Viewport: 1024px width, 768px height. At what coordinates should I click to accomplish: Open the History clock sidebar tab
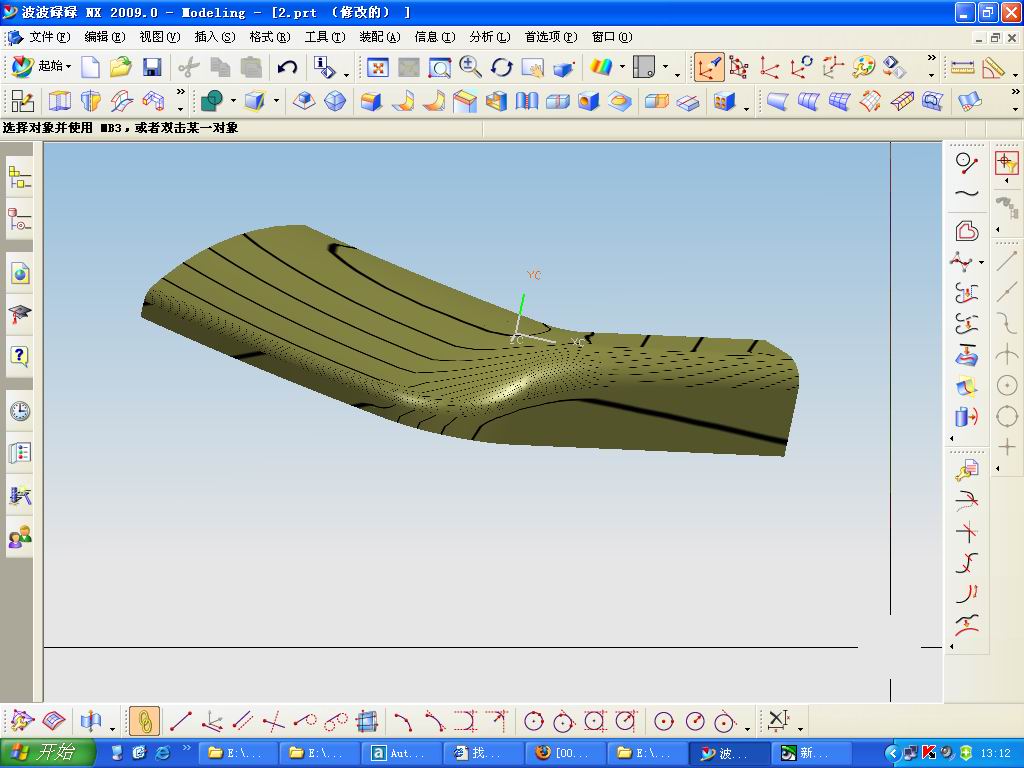(x=20, y=411)
